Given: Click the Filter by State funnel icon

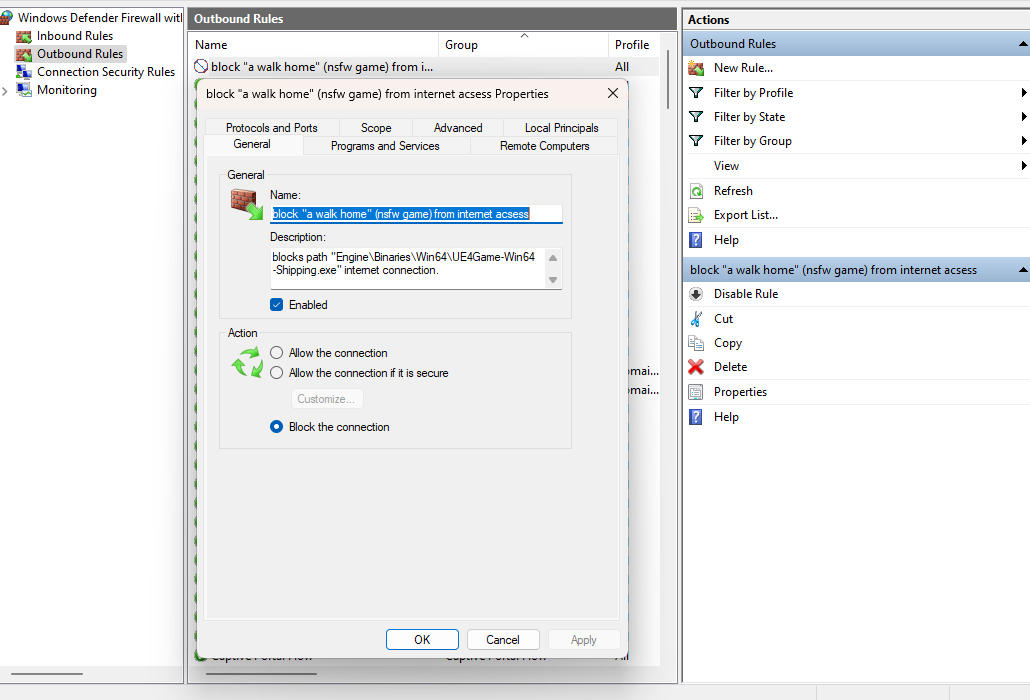Looking at the screenshot, I should 696,117.
